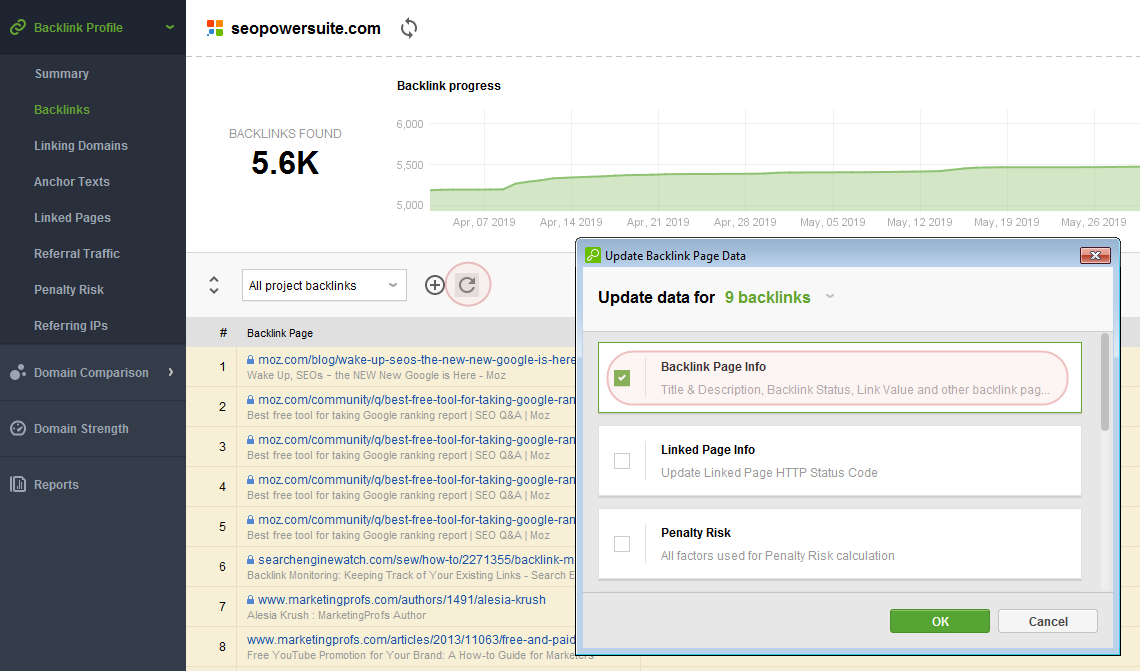Viewport: 1140px width, 671px height.
Task: Close the Update Backlink Page Data dialog
Action: (1095, 255)
